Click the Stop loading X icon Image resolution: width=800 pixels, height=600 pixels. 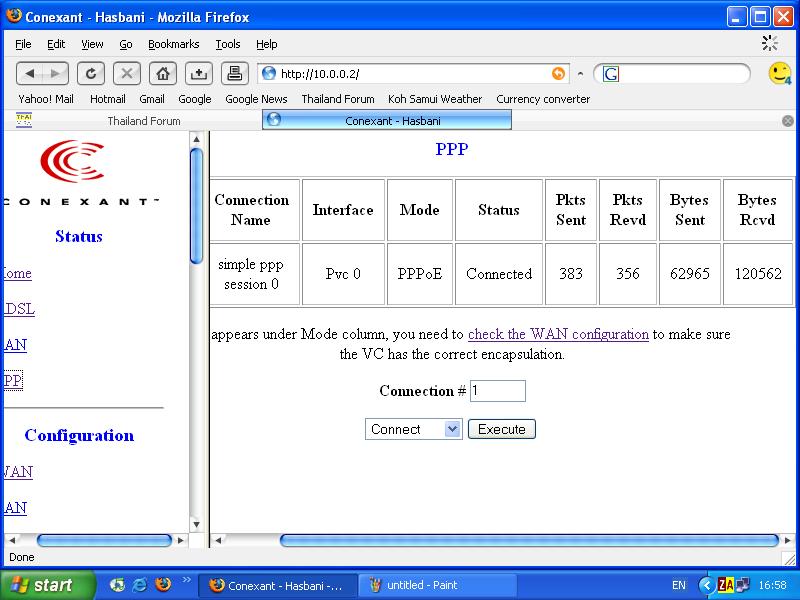(x=127, y=73)
